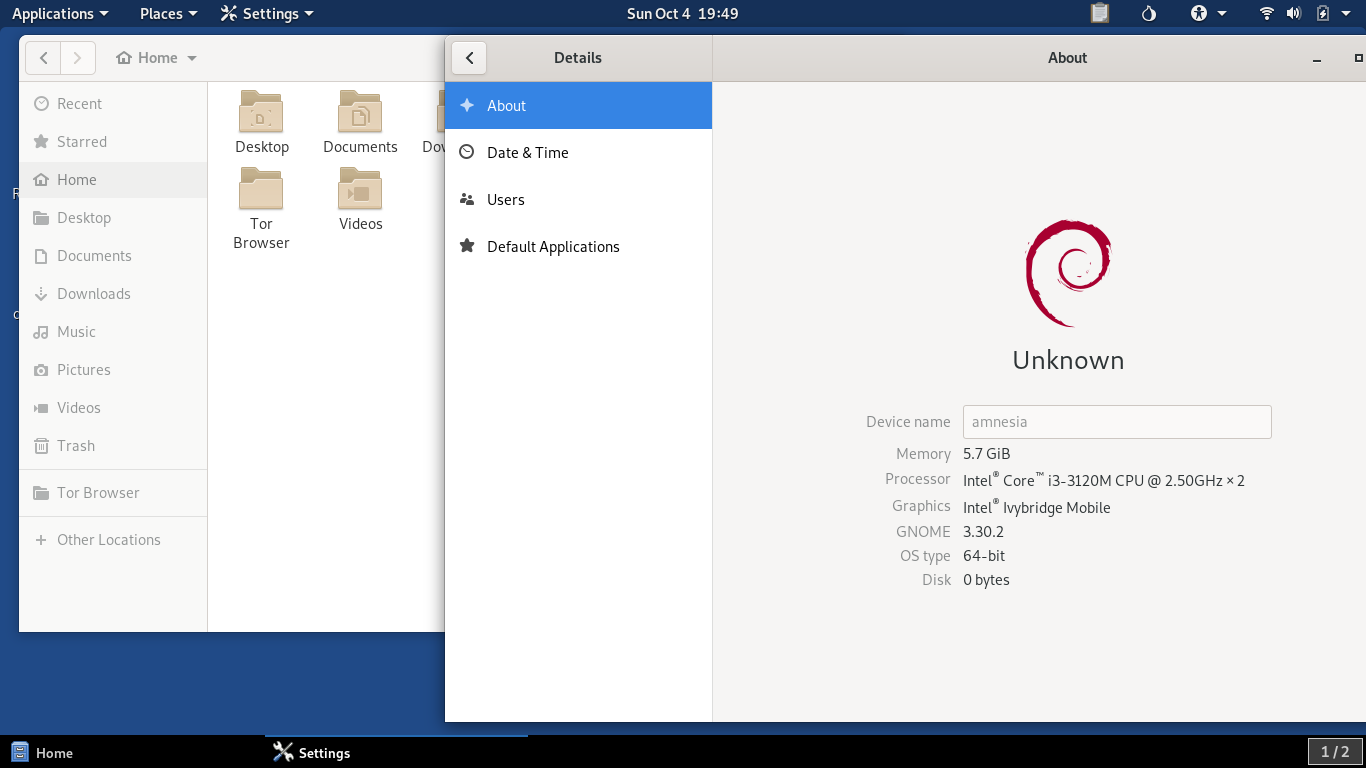Viewport: 1366px width, 768px height.
Task: Open Default Applications settings
Action: [x=578, y=246]
